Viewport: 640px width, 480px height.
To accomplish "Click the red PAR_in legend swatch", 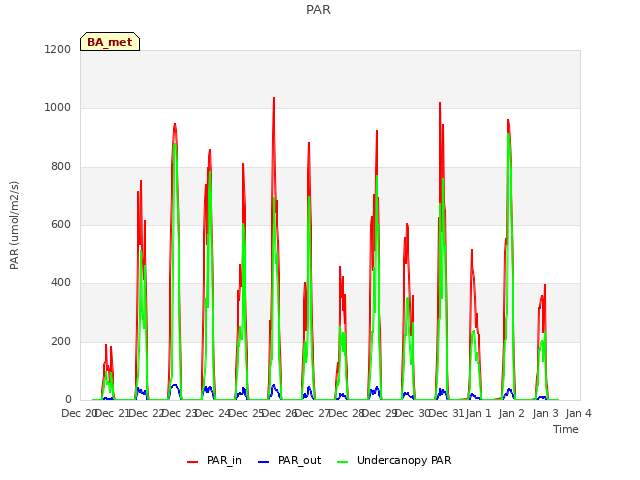I will pyautogui.click(x=192, y=462).
